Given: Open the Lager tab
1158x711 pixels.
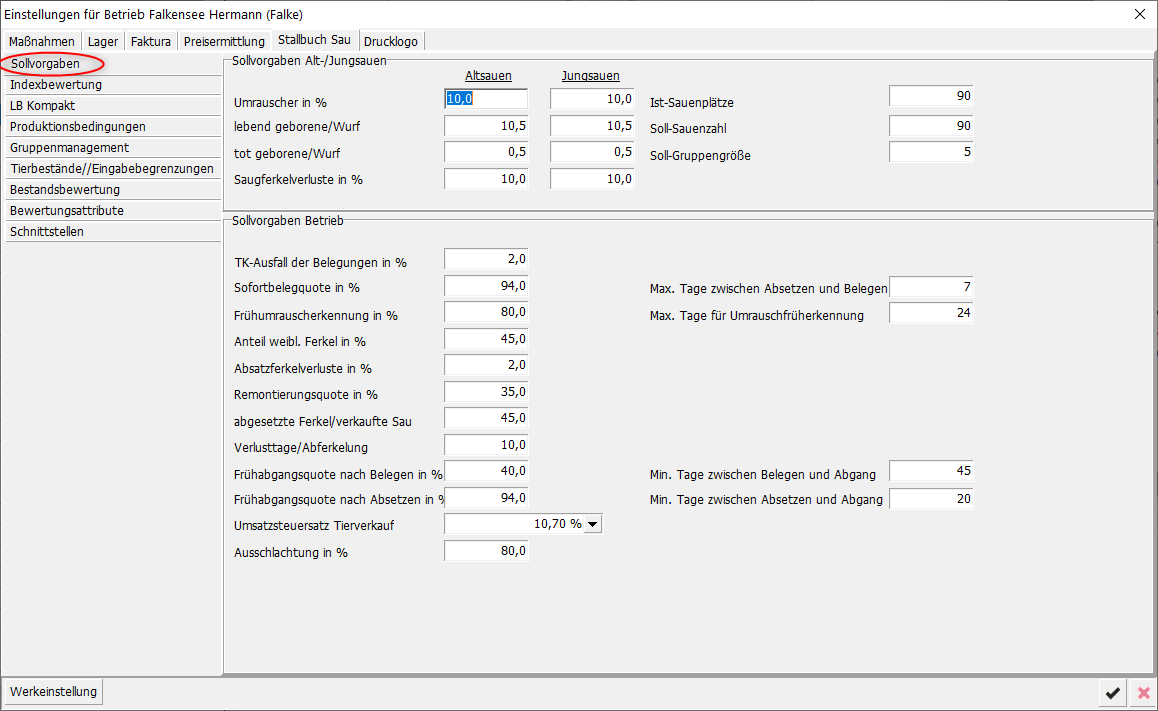Looking at the screenshot, I should 103,41.
